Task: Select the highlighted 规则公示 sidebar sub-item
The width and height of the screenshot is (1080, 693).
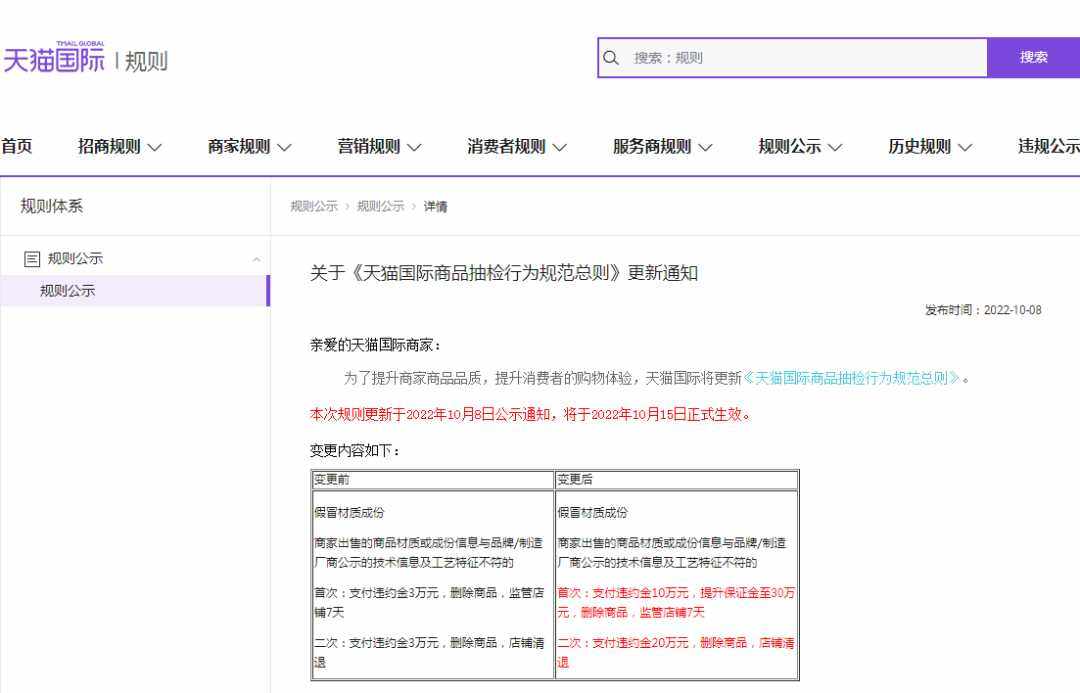Action: (135, 291)
